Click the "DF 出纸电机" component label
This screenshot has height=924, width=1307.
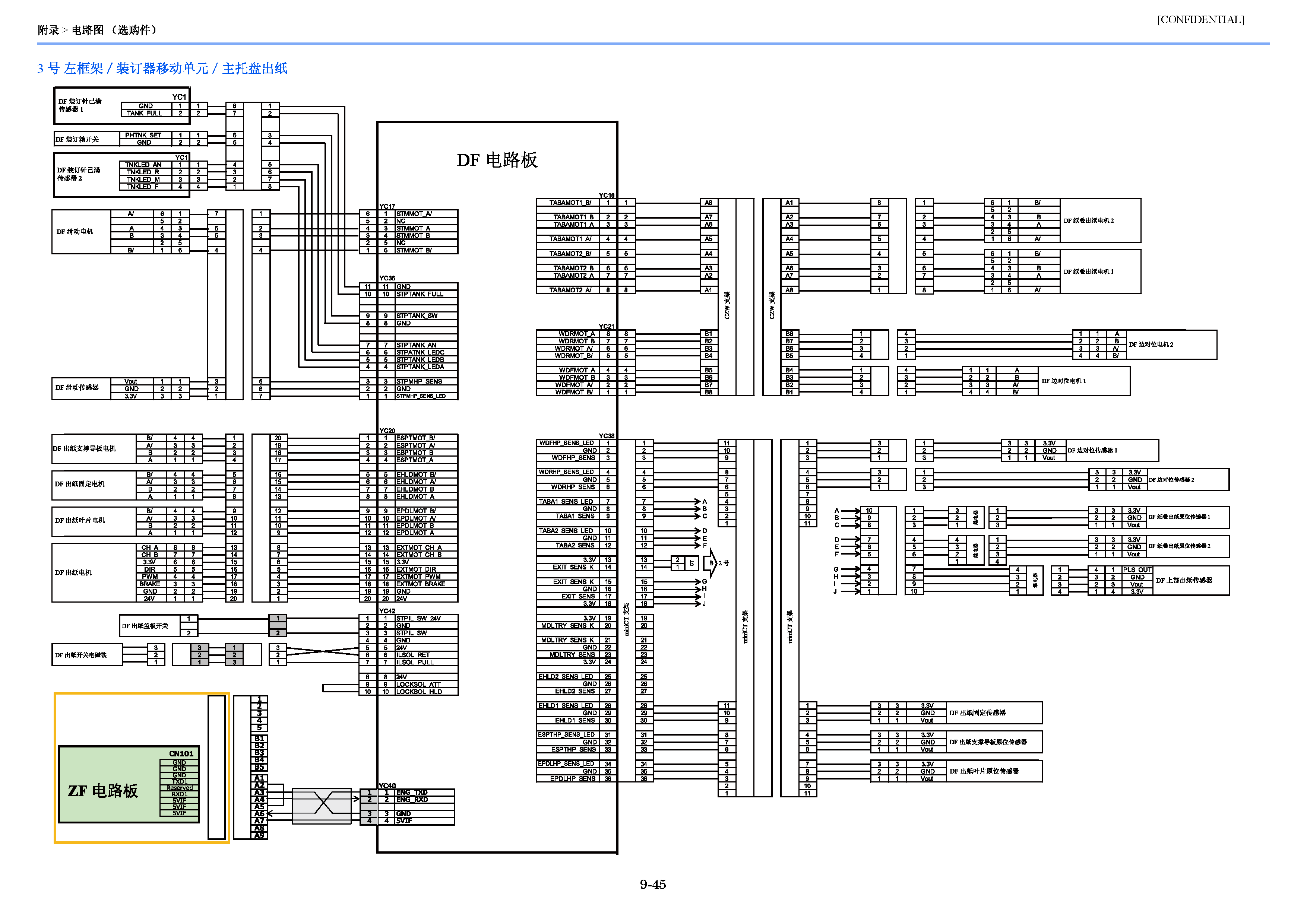tap(73, 573)
